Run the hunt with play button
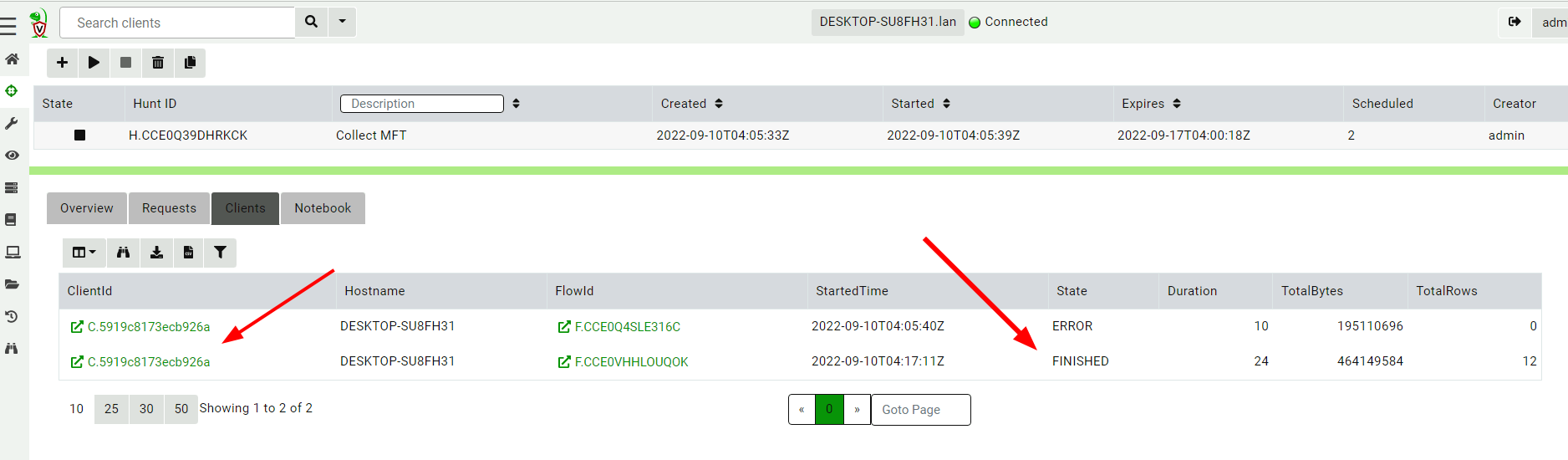This screenshot has height=460, width=1568. pyautogui.click(x=94, y=63)
